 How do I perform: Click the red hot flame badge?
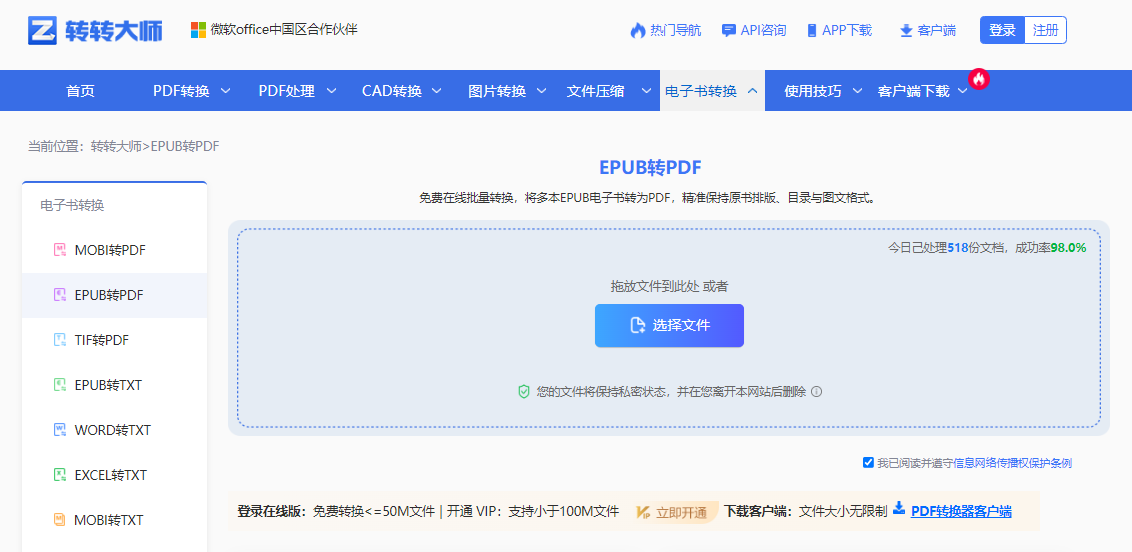coord(978,79)
